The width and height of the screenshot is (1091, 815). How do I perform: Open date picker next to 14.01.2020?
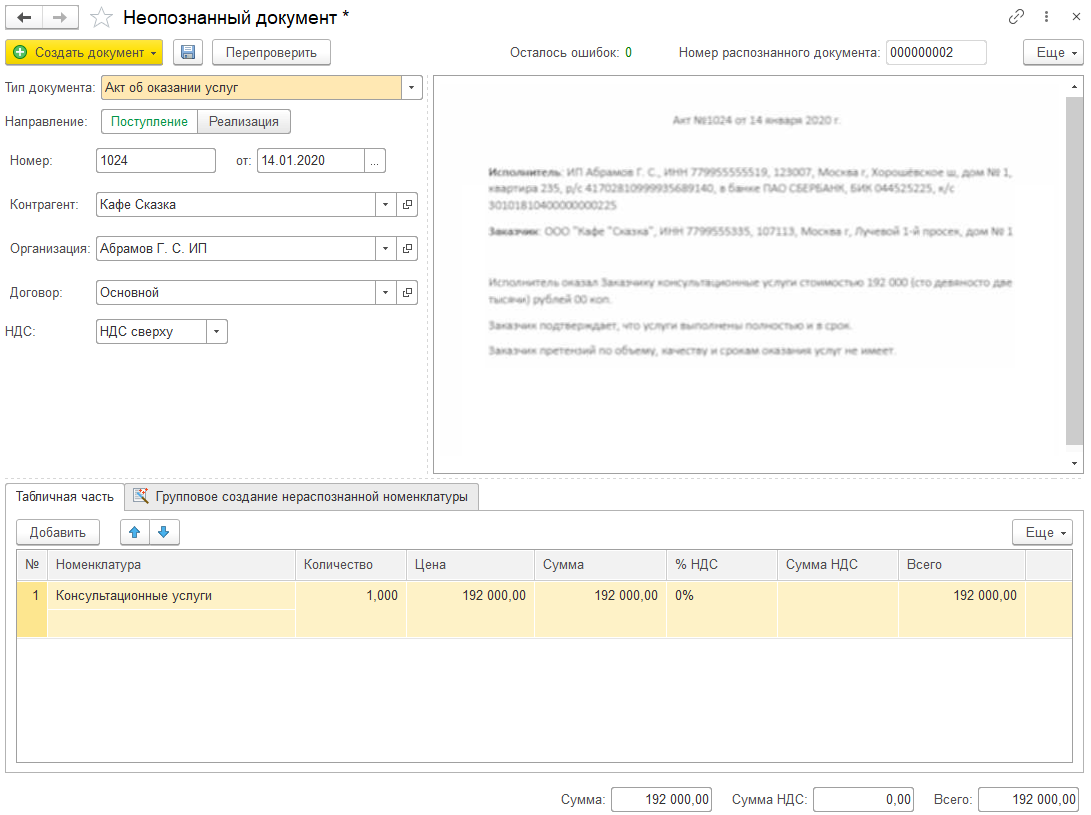click(375, 161)
